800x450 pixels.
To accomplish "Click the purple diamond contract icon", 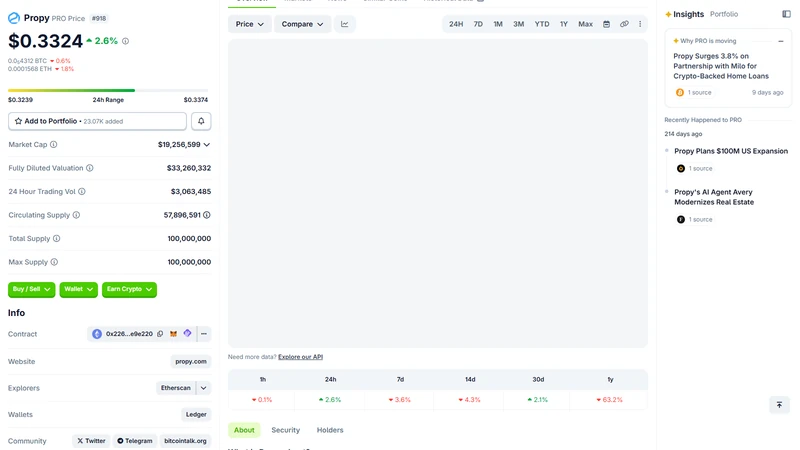I will coord(187,333).
